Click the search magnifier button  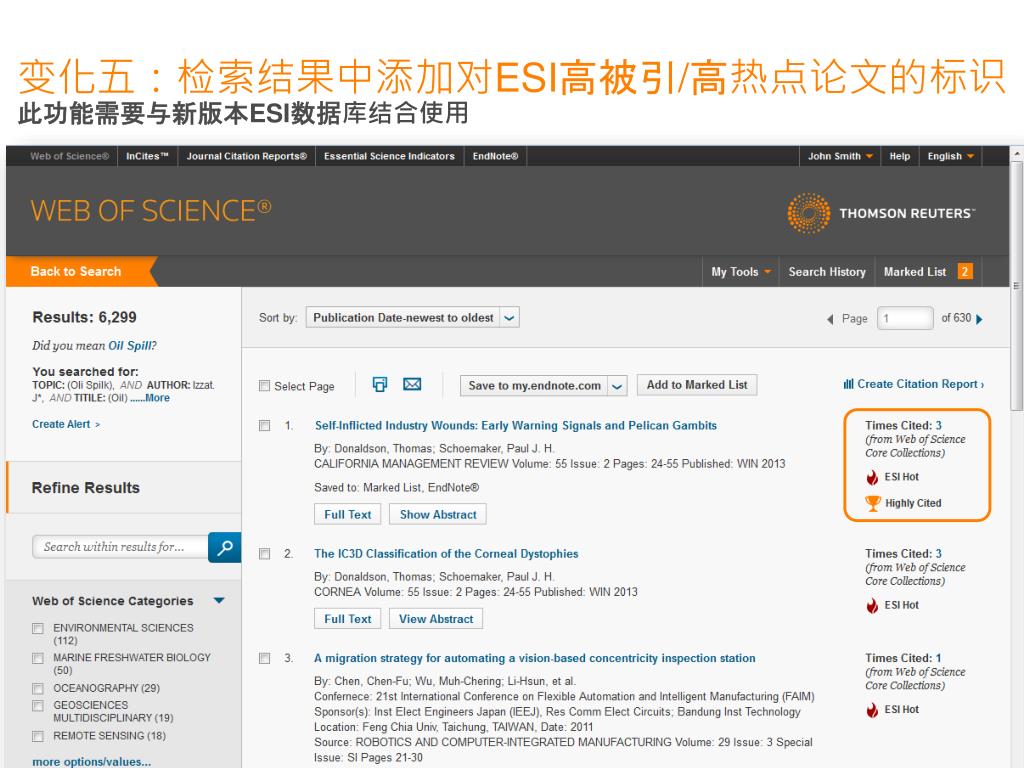click(x=225, y=547)
